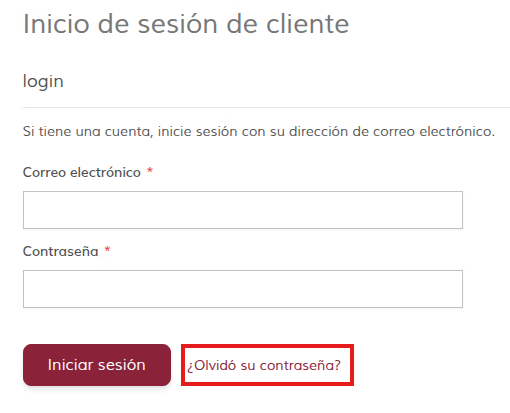Screen dimensions: 510x413
Task: Click the divider line under login
Action: pos(266,107)
